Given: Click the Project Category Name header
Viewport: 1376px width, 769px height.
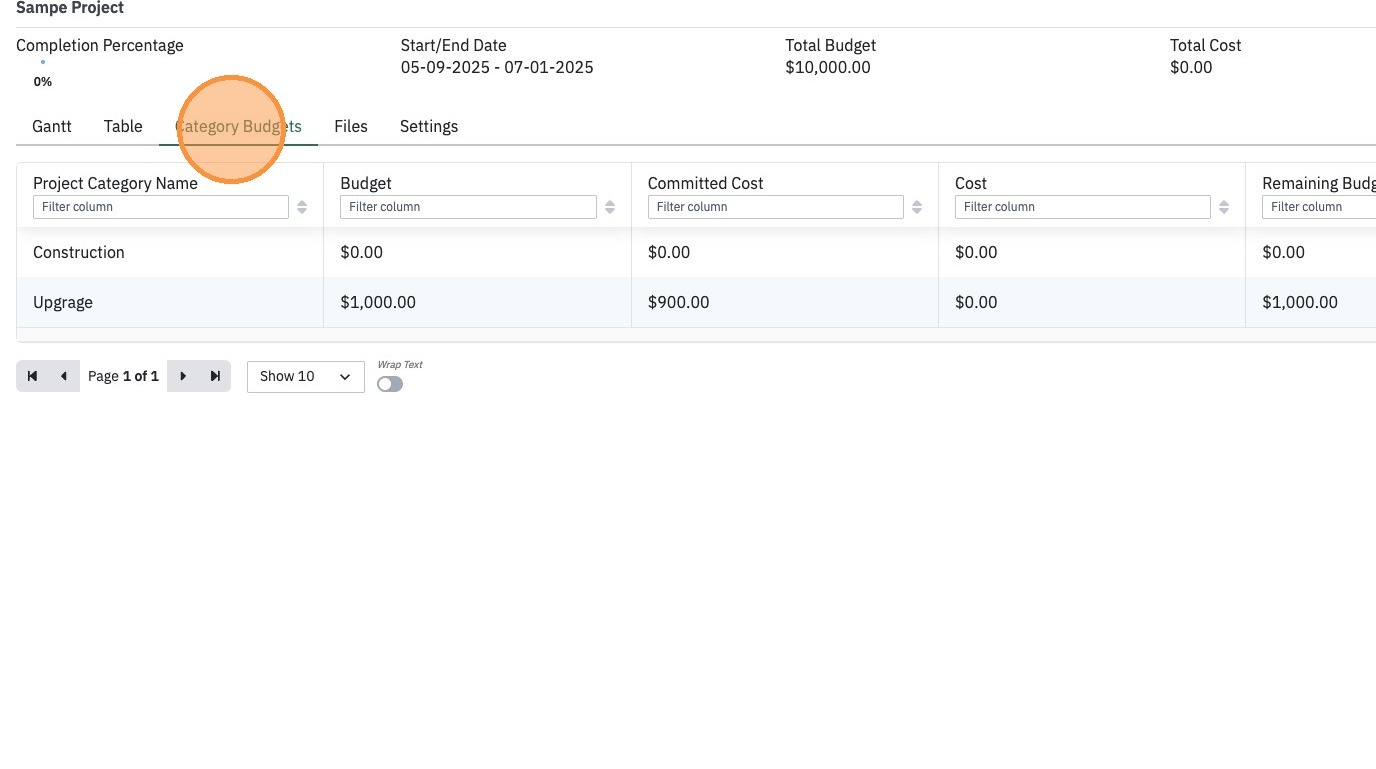Looking at the screenshot, I should coord(115,183).
